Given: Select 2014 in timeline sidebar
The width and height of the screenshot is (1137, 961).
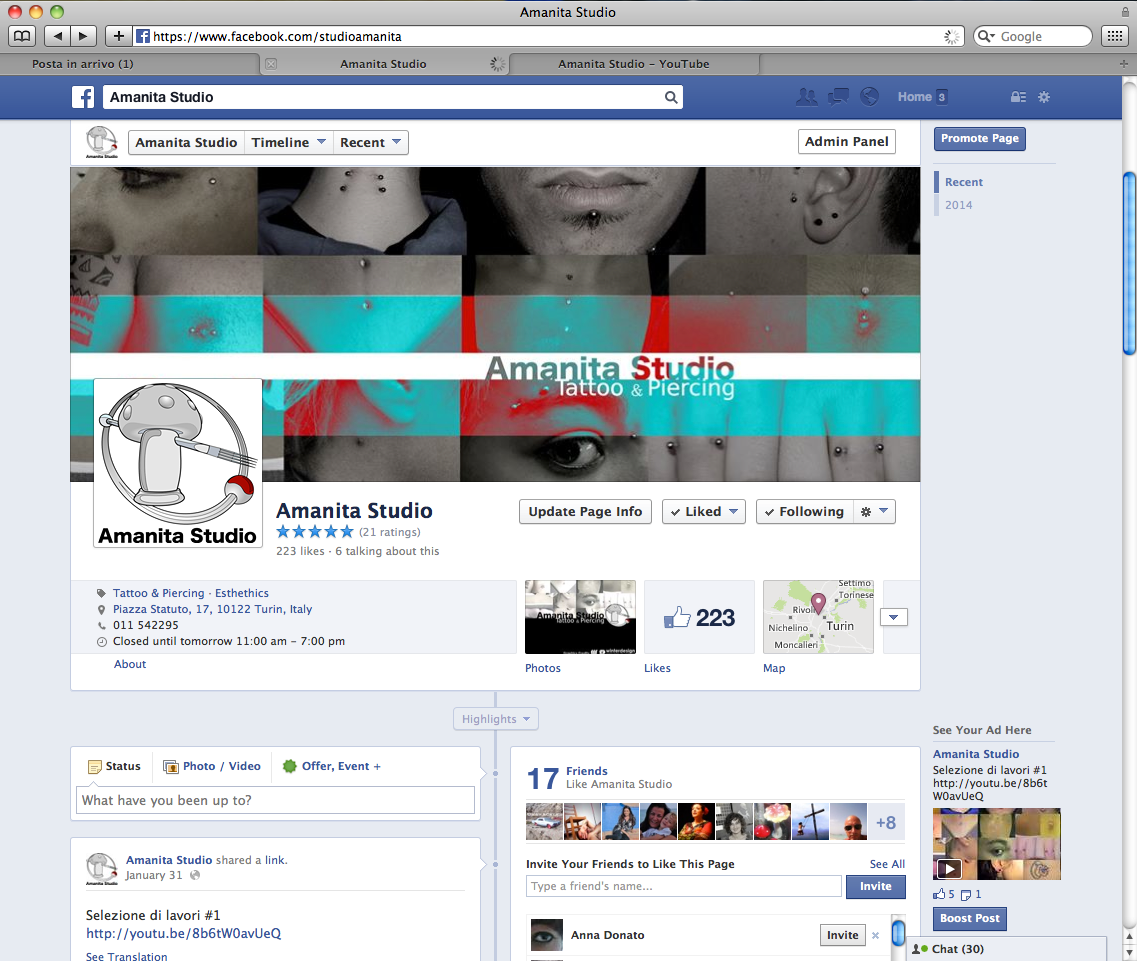Looking at the screenshot, I should point(959,205).
